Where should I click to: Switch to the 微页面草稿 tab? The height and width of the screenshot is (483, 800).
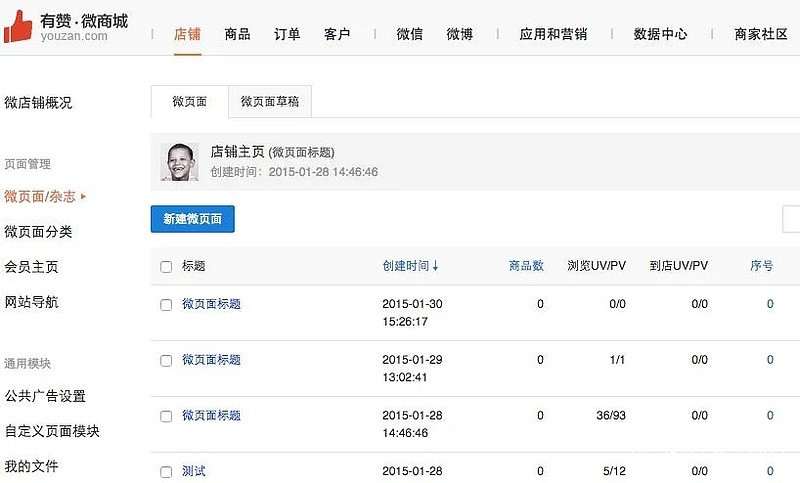(270, 101)
